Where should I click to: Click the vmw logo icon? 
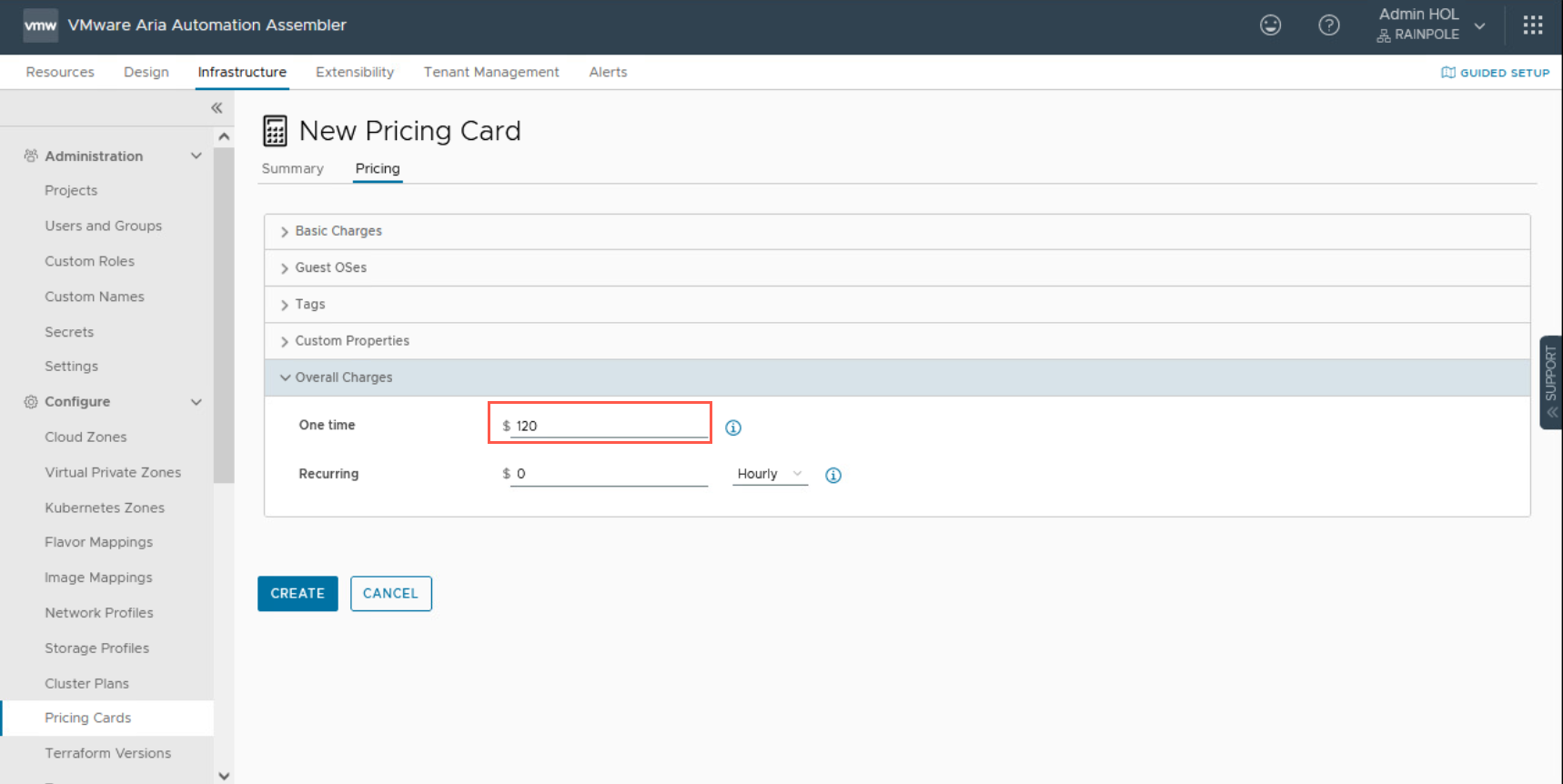coord(40,25)
